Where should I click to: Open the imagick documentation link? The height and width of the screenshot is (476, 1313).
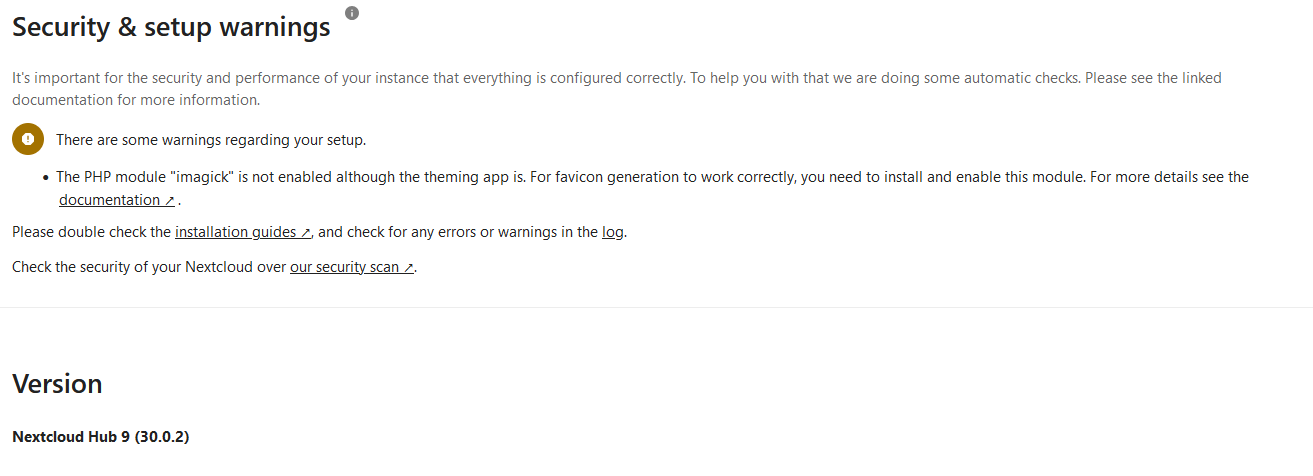(x=109, y=200)
